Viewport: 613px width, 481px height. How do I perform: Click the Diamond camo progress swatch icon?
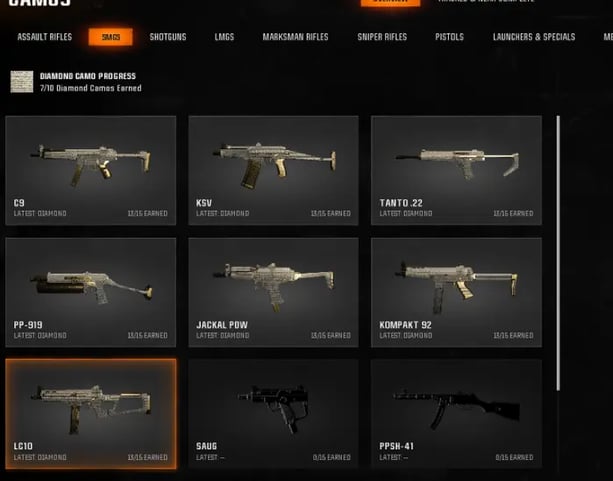(22, 82)
